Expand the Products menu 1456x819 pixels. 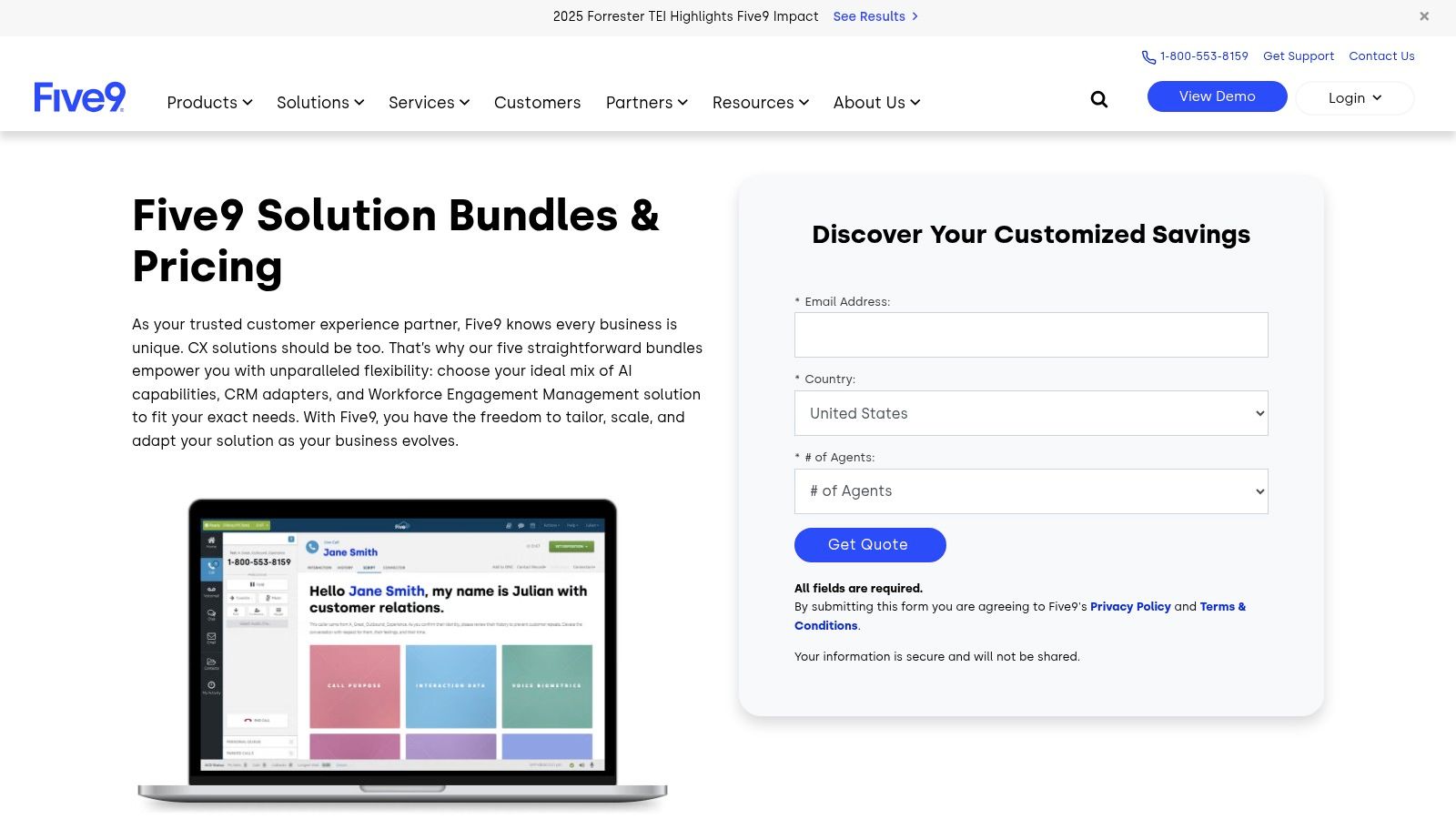[209, 103]
